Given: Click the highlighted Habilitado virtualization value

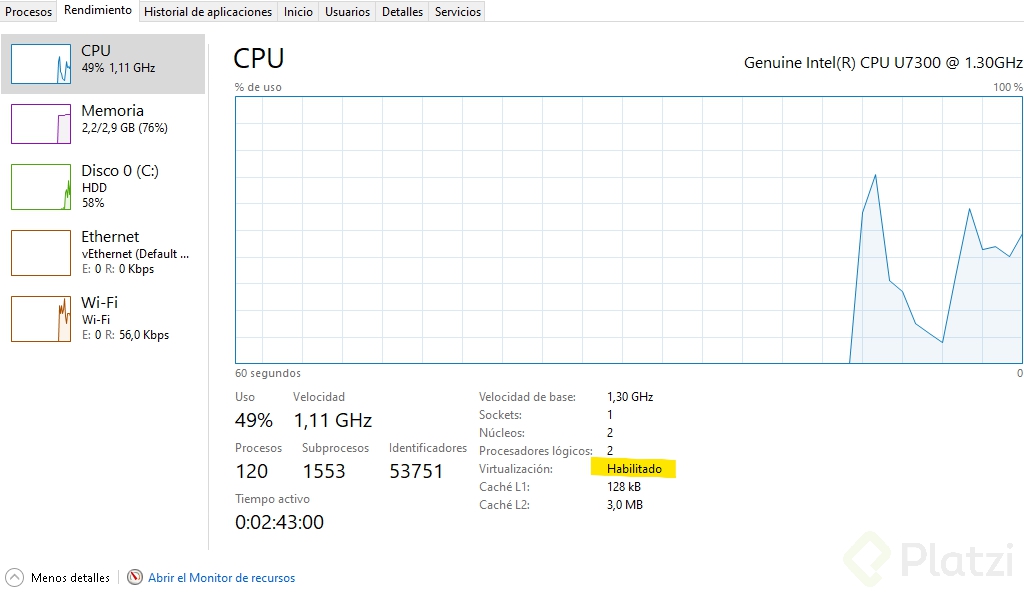Looking at the screenshot, I should (634, 469).
